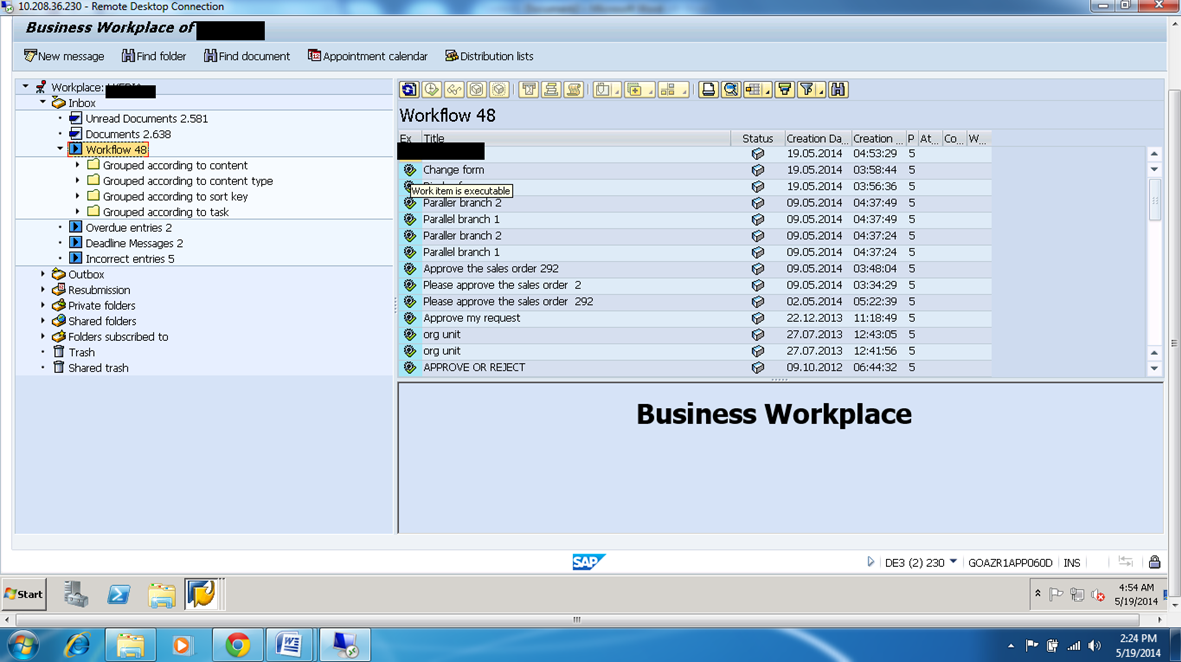The image size is (1181, 662).
Task: Click the vertical scrollbar of the workflow list
Action: pyautogui.click(x=1155, y=250)
